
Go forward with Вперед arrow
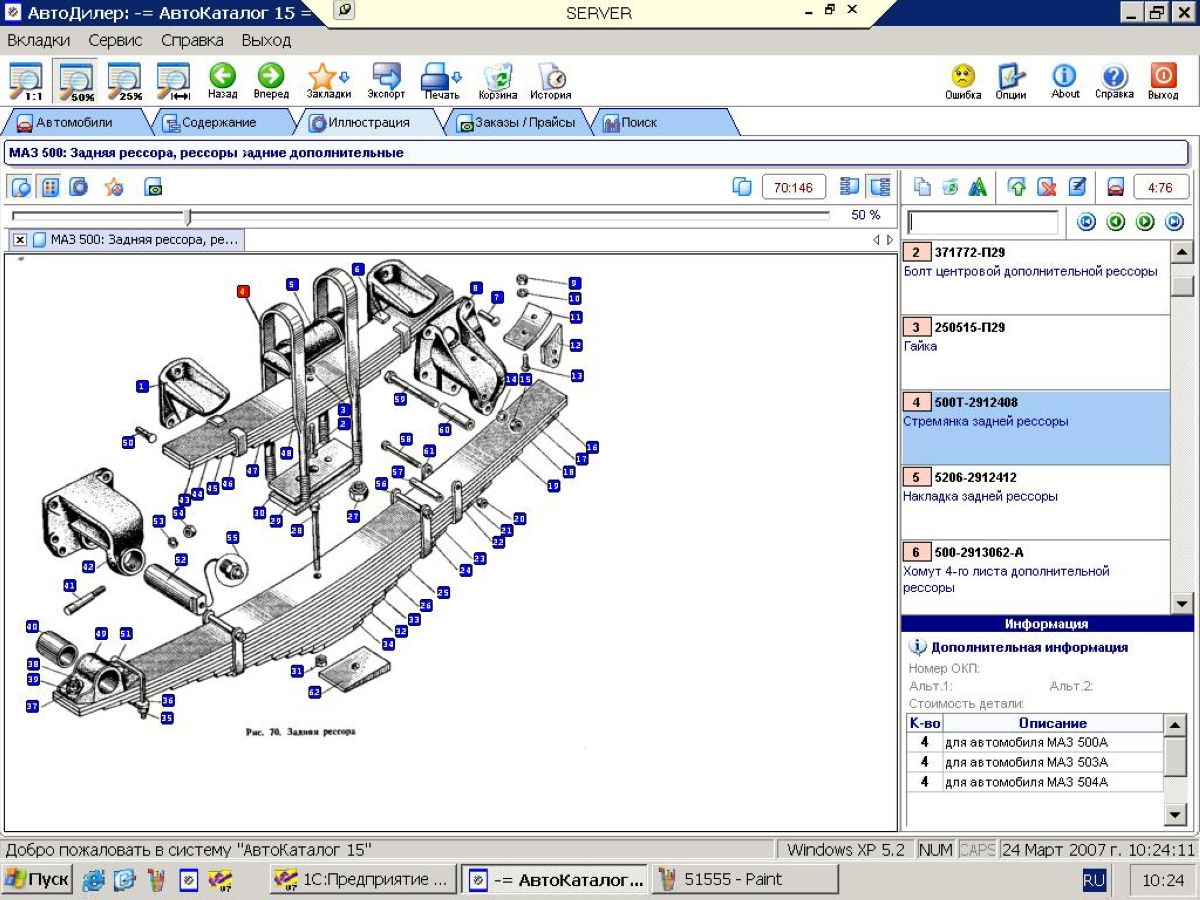[271, 81]
